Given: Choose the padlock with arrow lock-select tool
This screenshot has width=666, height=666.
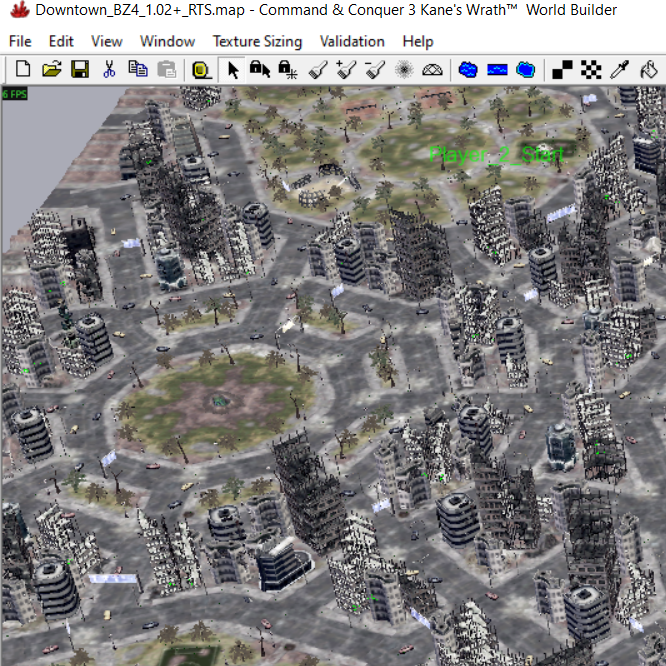Looking at the screenshot, I should (x=260, y=69).
